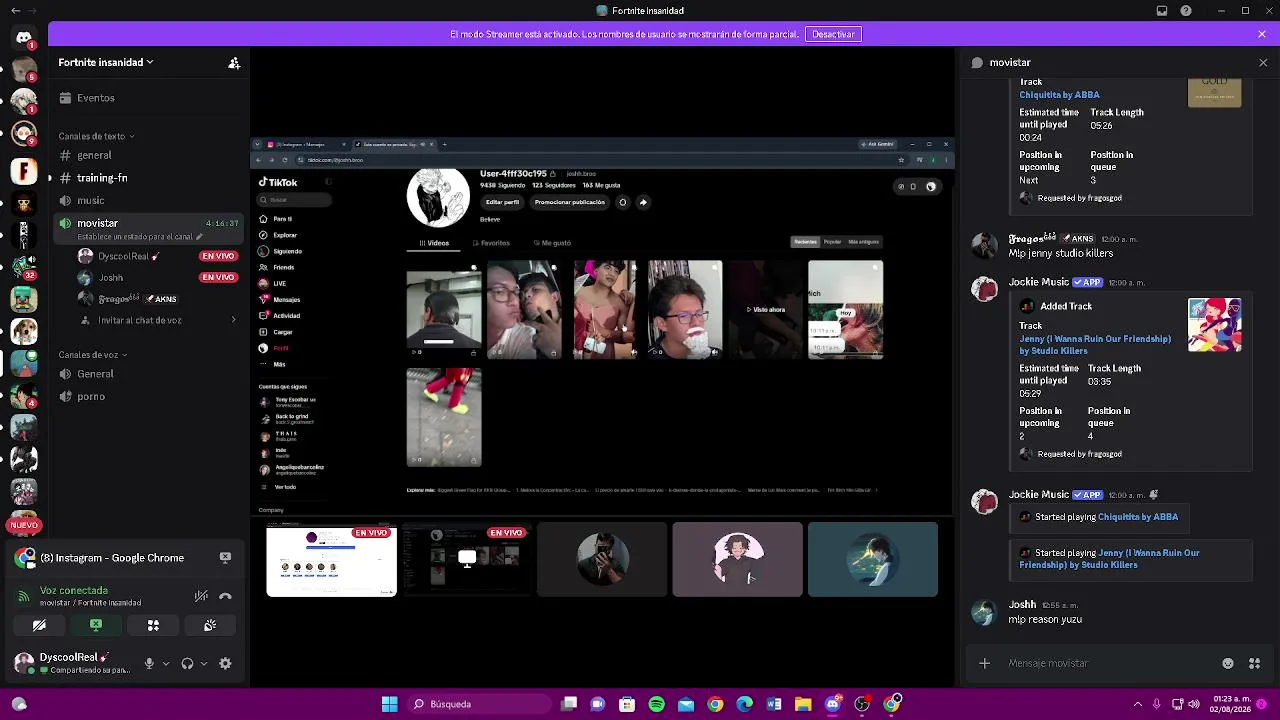Screen dimensions: 1280x720
Task: Open the activities launcher button
Action: 153,625
